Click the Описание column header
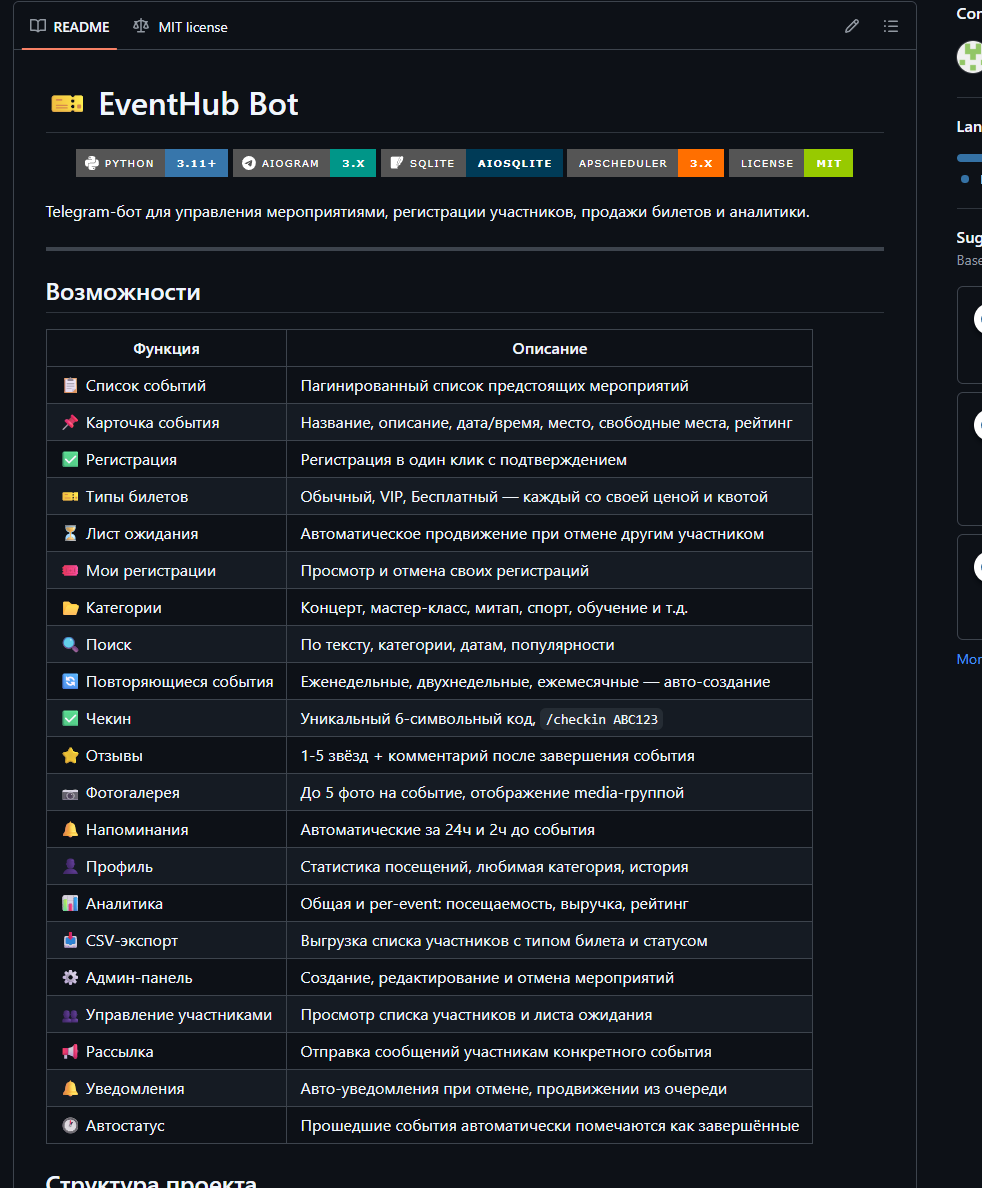This screenshot has width=982, height=1188. (549, 349)
